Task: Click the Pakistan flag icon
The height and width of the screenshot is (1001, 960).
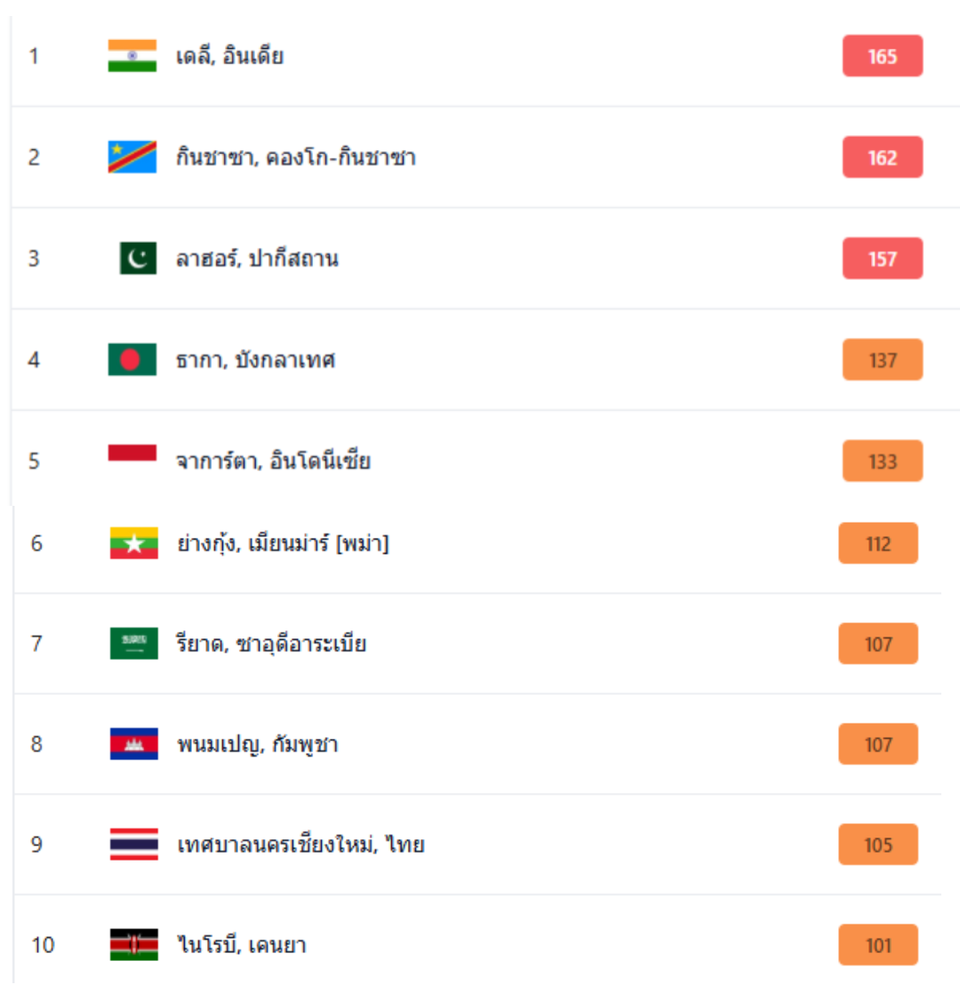Action: click(x=138, y=259)
